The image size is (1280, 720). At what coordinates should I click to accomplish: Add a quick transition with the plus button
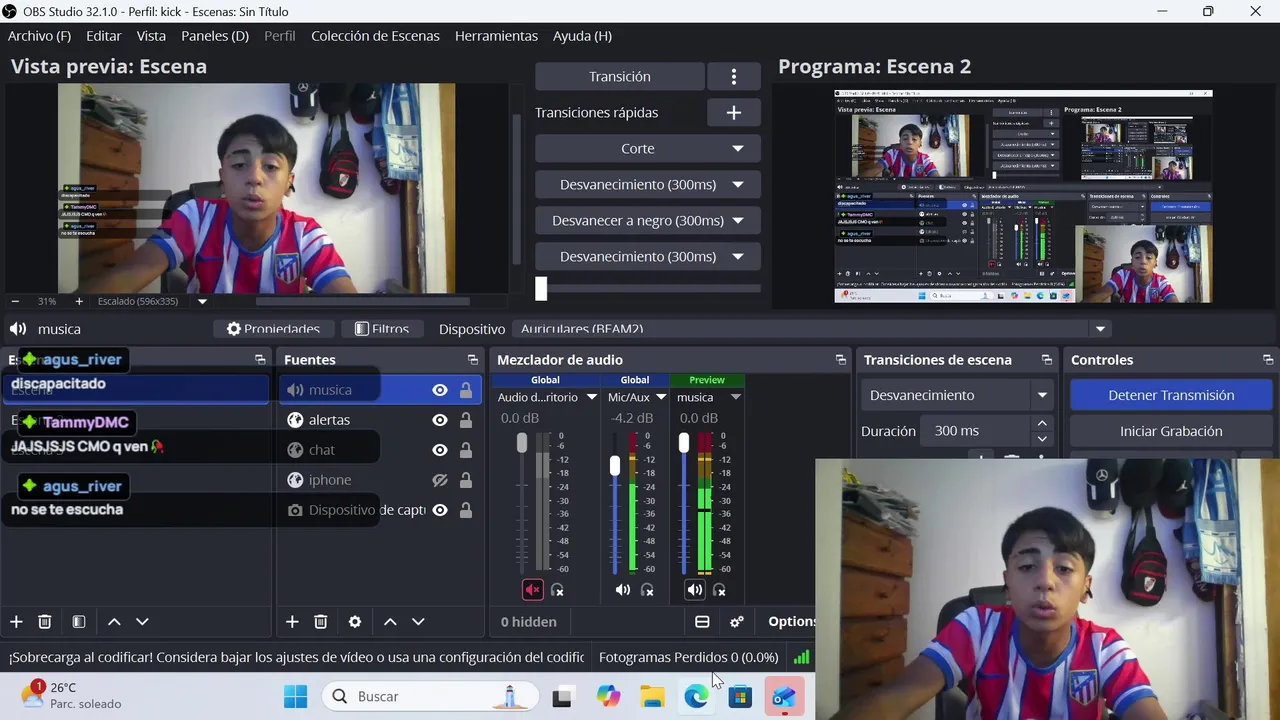click(x=734, y=113)
